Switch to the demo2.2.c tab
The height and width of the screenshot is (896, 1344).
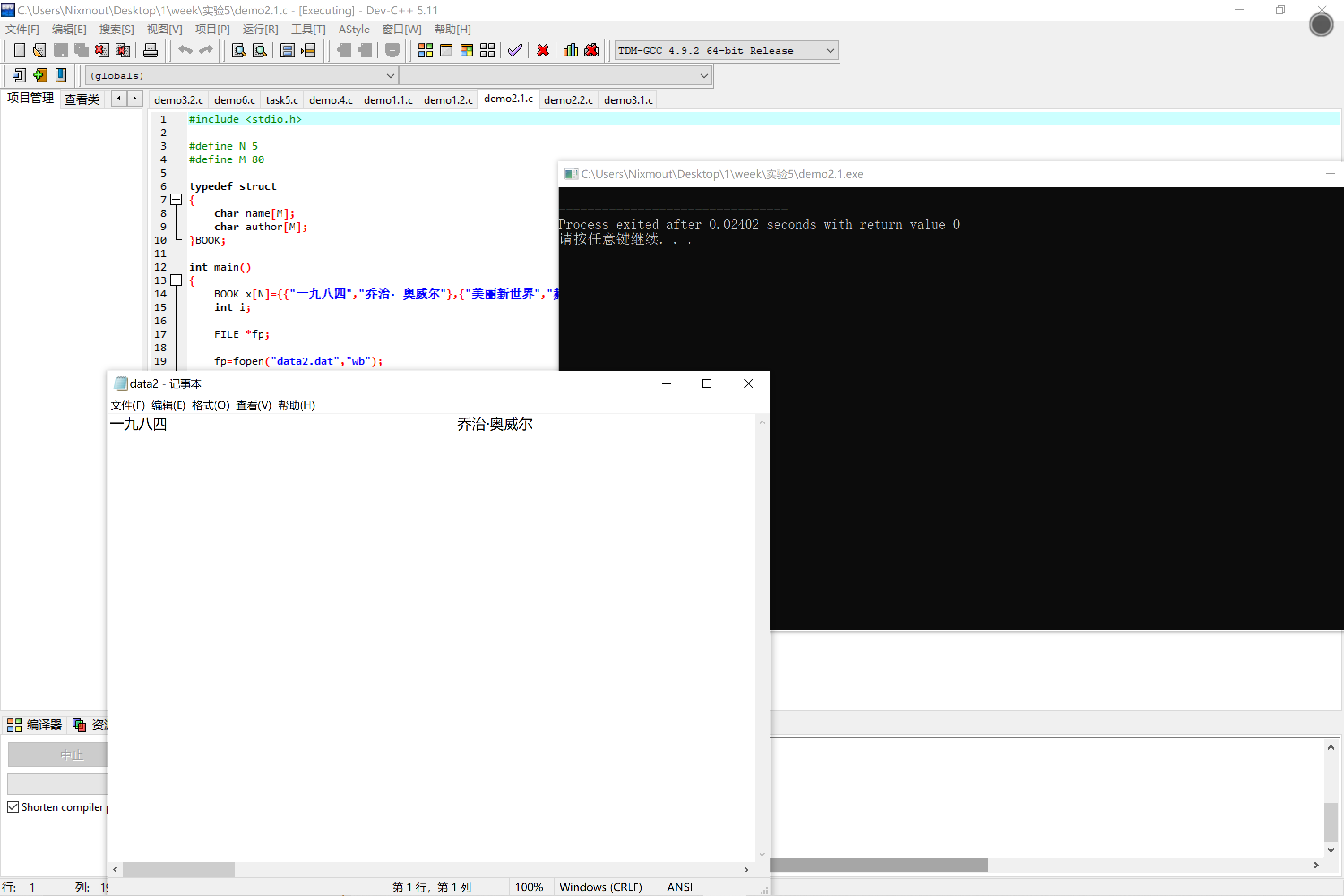[568, 100]
